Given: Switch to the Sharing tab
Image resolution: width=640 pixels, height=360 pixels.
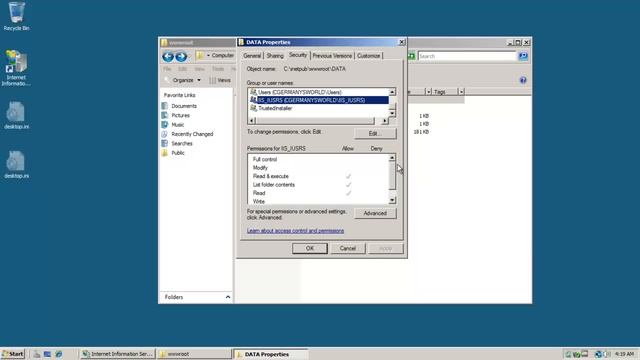Looking at the screenshot, I should [x=275, y=56].
